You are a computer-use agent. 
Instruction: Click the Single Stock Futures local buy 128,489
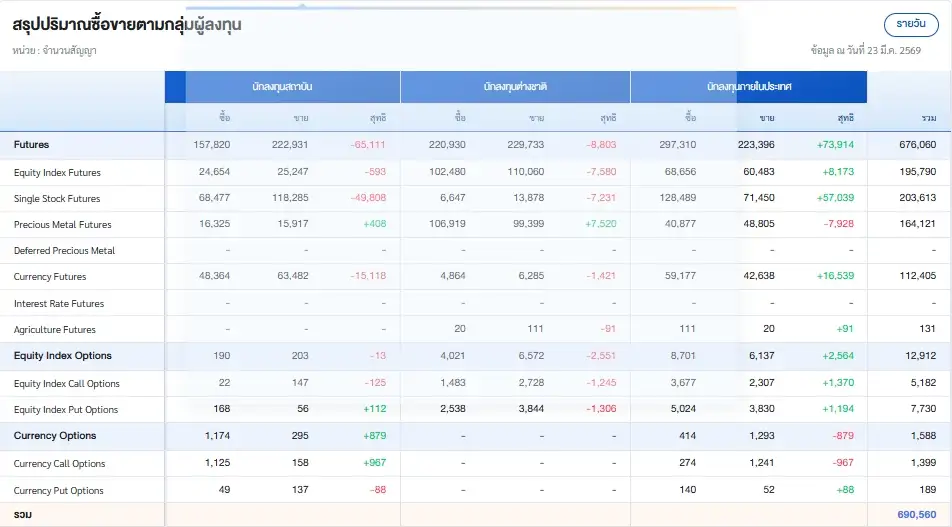coord(678,198)
